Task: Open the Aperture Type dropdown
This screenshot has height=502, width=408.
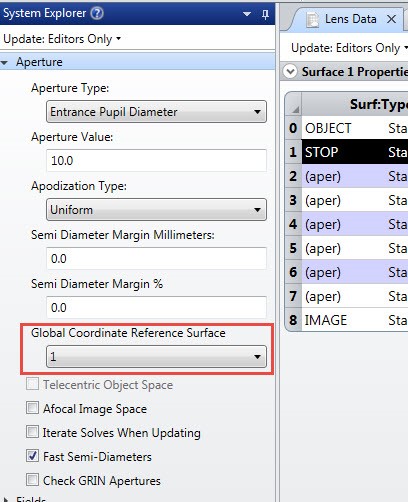Action: 156,112
